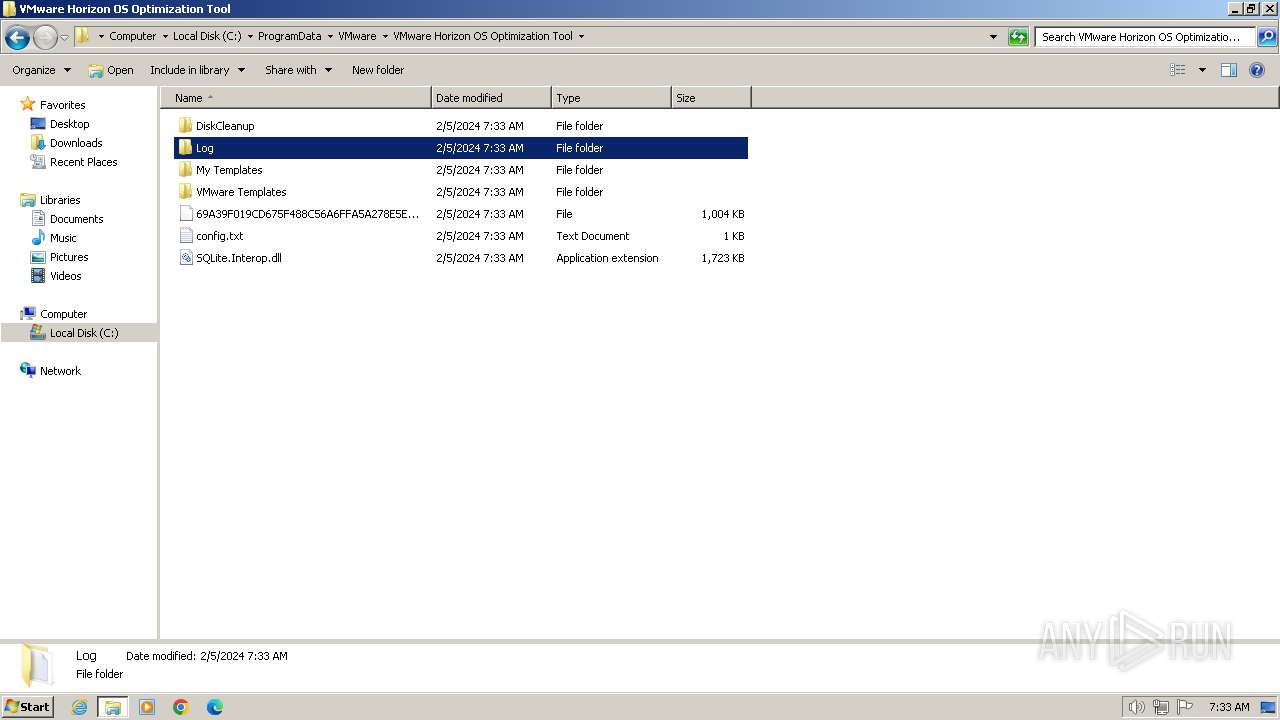1280x720 pixels.
Task: Click the Start button
Action: (27, 706)
